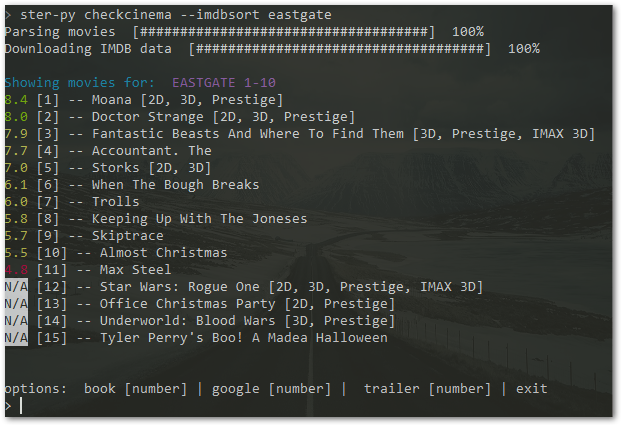Select the Storks [2D, 3D] entry
This screenshot has width=622, height=426.
[108, 168]
